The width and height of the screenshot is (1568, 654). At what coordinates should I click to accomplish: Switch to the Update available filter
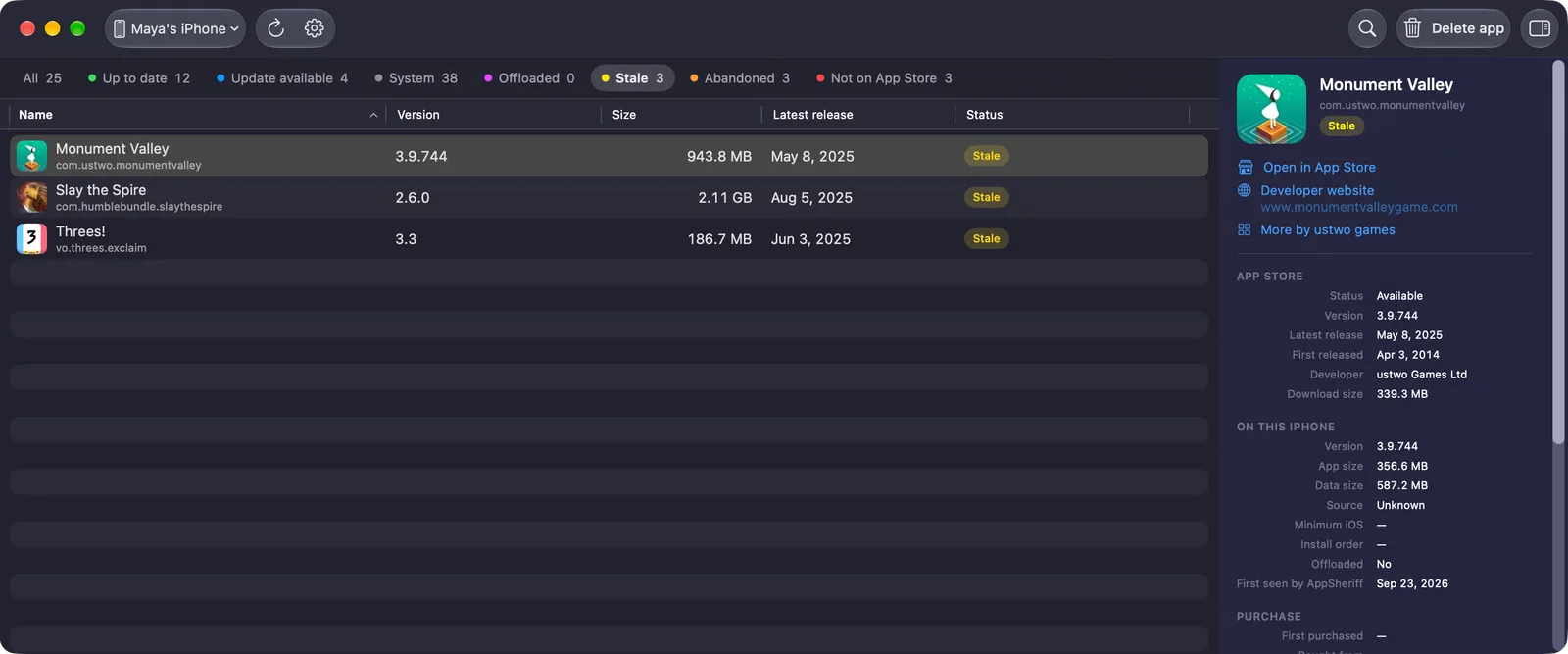[282, 78]
